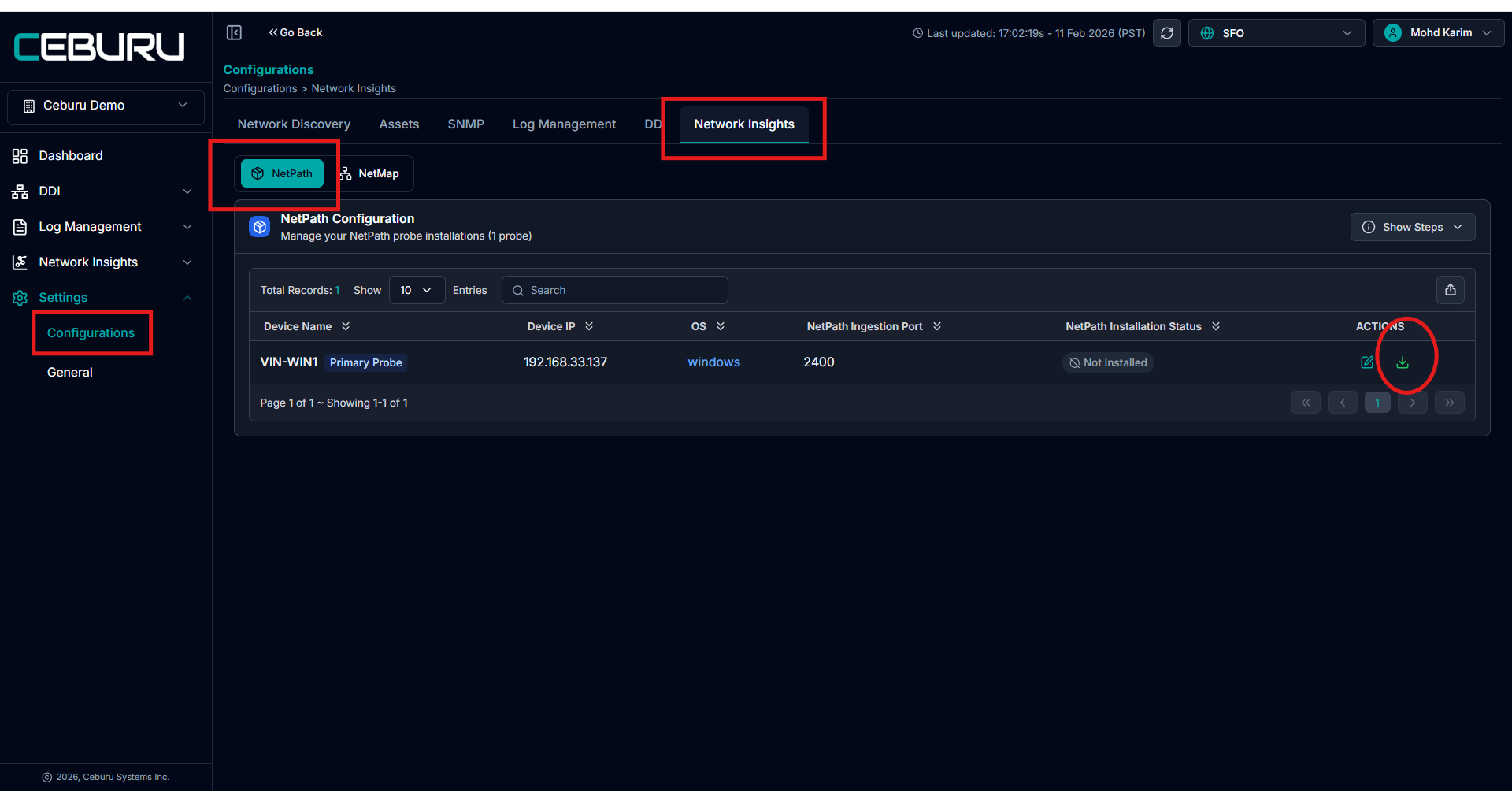Click page number 1 button
The image size is (1512, 791).
pyautogui.click(x=1377, y=403)
